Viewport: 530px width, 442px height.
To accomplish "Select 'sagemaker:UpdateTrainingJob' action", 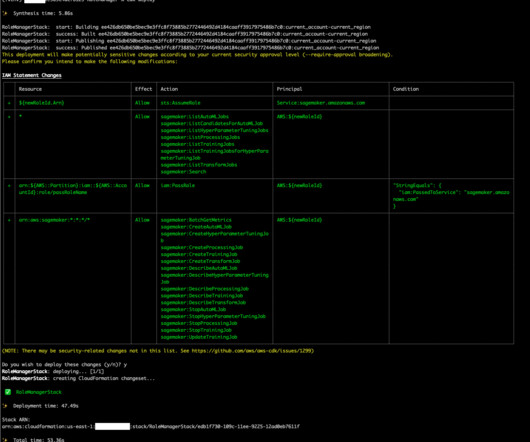I will point(199,337).
